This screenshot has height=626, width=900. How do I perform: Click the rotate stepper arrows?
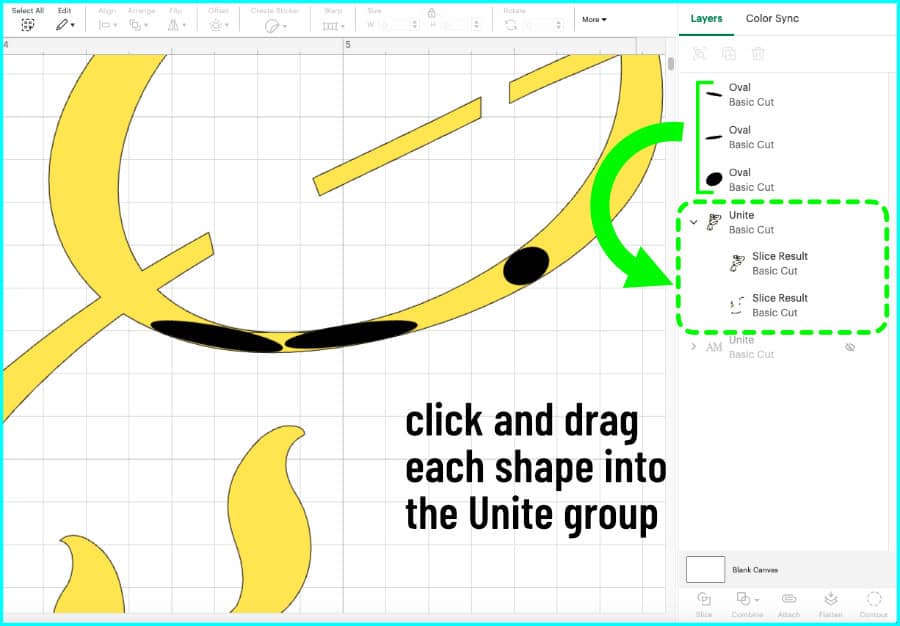click(x=558, y=25)
